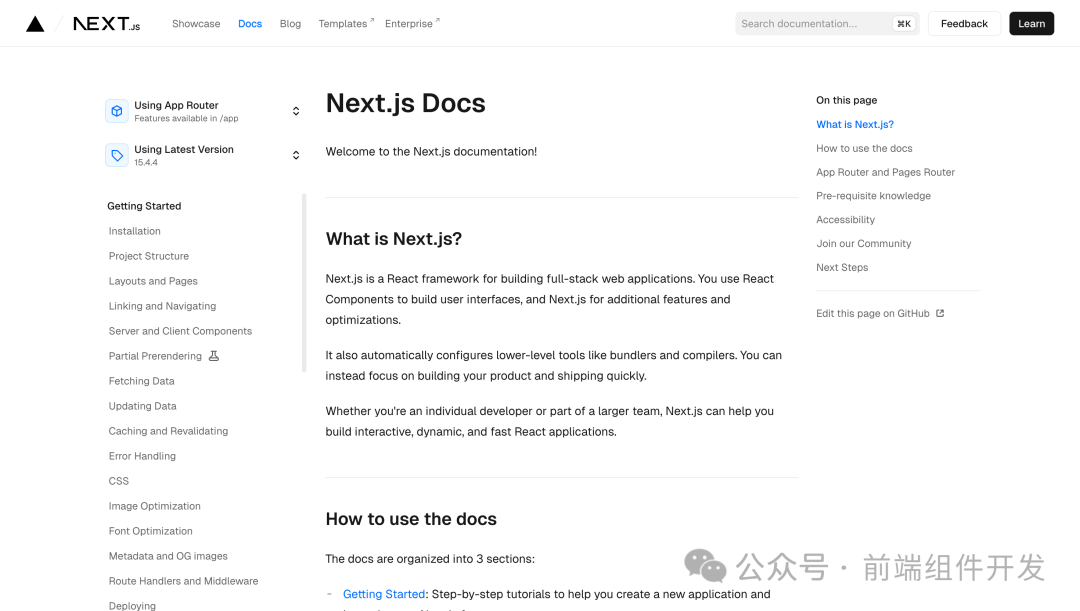Open Font Optimization page
This screenshot has width=1080, height=611.
click(150, 531)
